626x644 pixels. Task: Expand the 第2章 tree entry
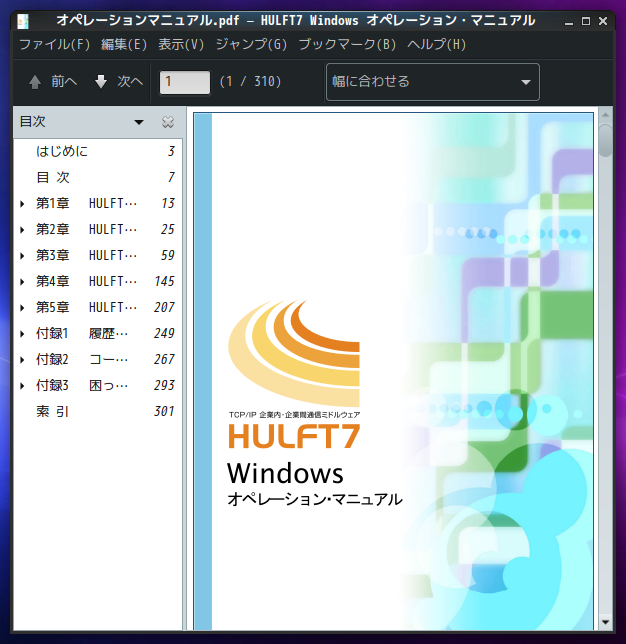(x=22, y=230)
